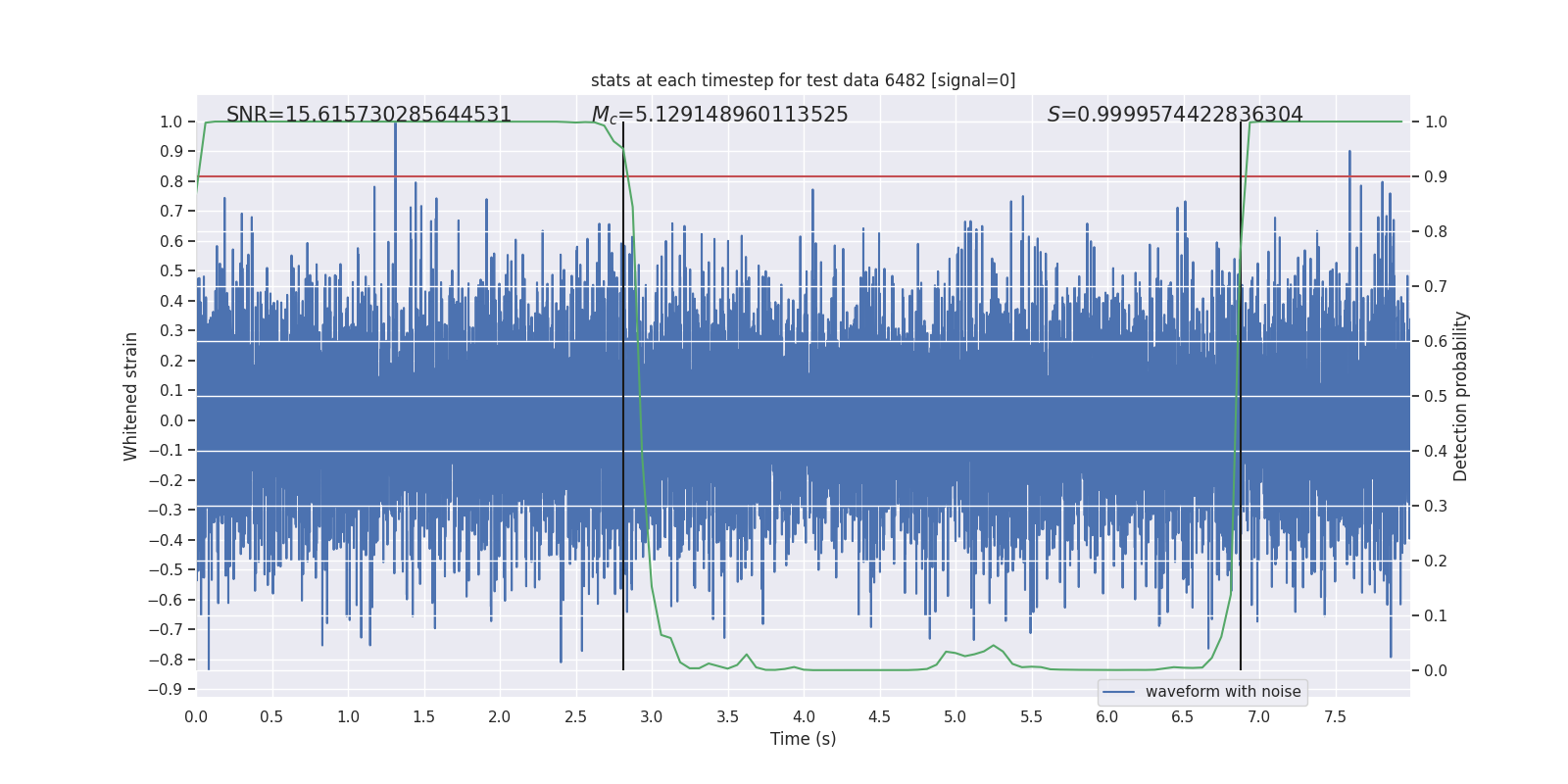Select the Whitened strain tick label 0.9
Image resolution: width=1568 pixels, height=784 pixels.
[171, 151]
